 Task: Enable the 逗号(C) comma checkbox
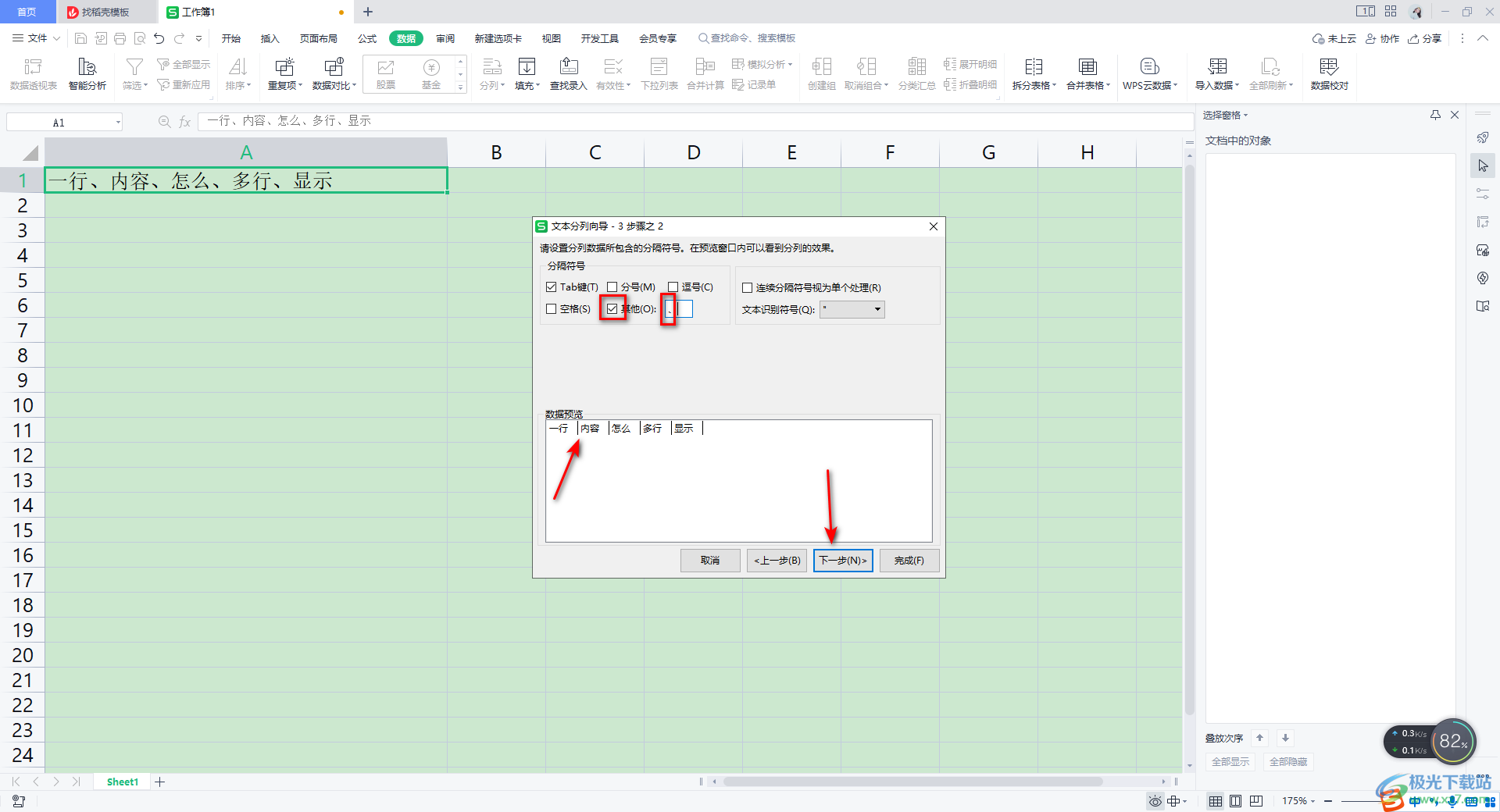673,287
